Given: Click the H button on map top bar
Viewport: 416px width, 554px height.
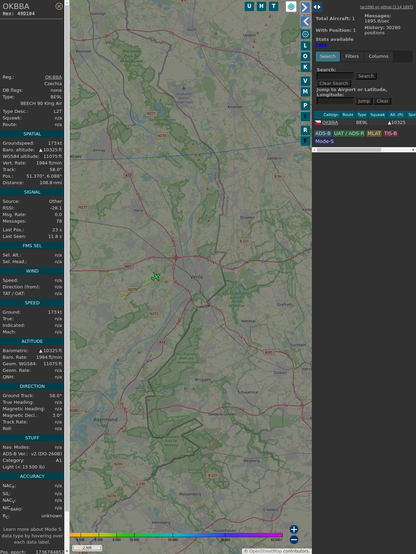Looking at the screenshot, I should tap(261, 6).
